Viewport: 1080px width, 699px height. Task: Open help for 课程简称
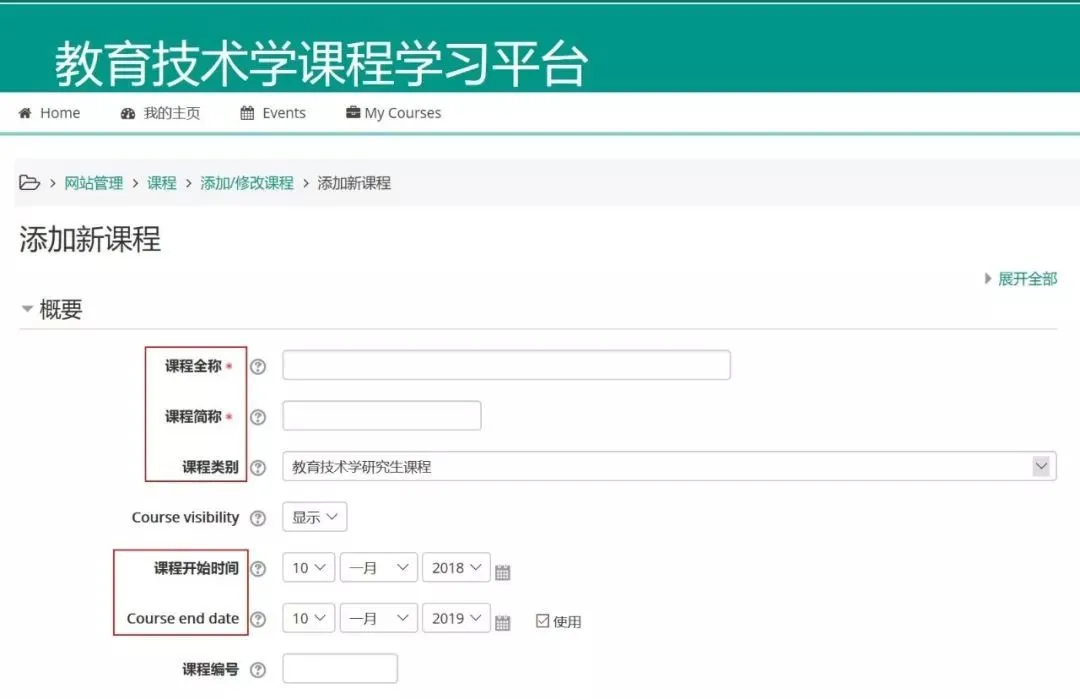258,417
